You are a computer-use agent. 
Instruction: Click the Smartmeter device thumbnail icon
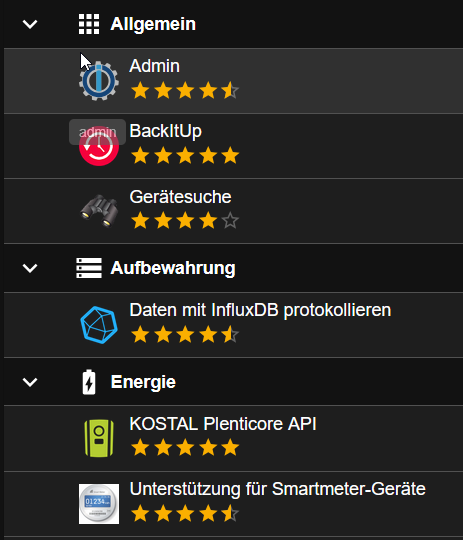(x=99, y=504)
